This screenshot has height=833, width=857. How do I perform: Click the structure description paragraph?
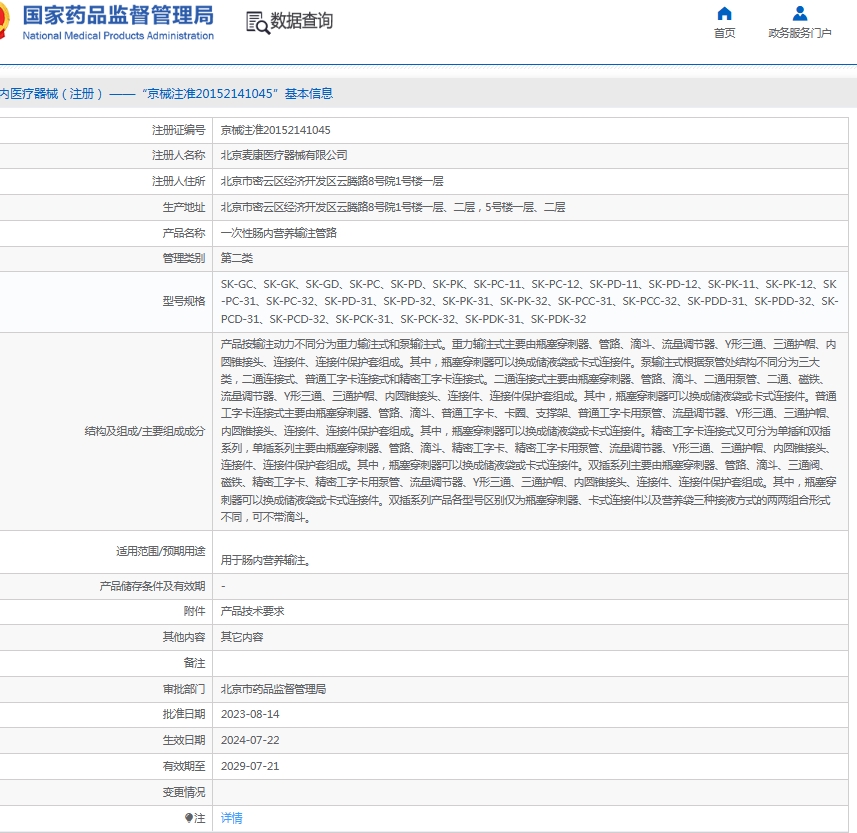(x=529, y=431)
